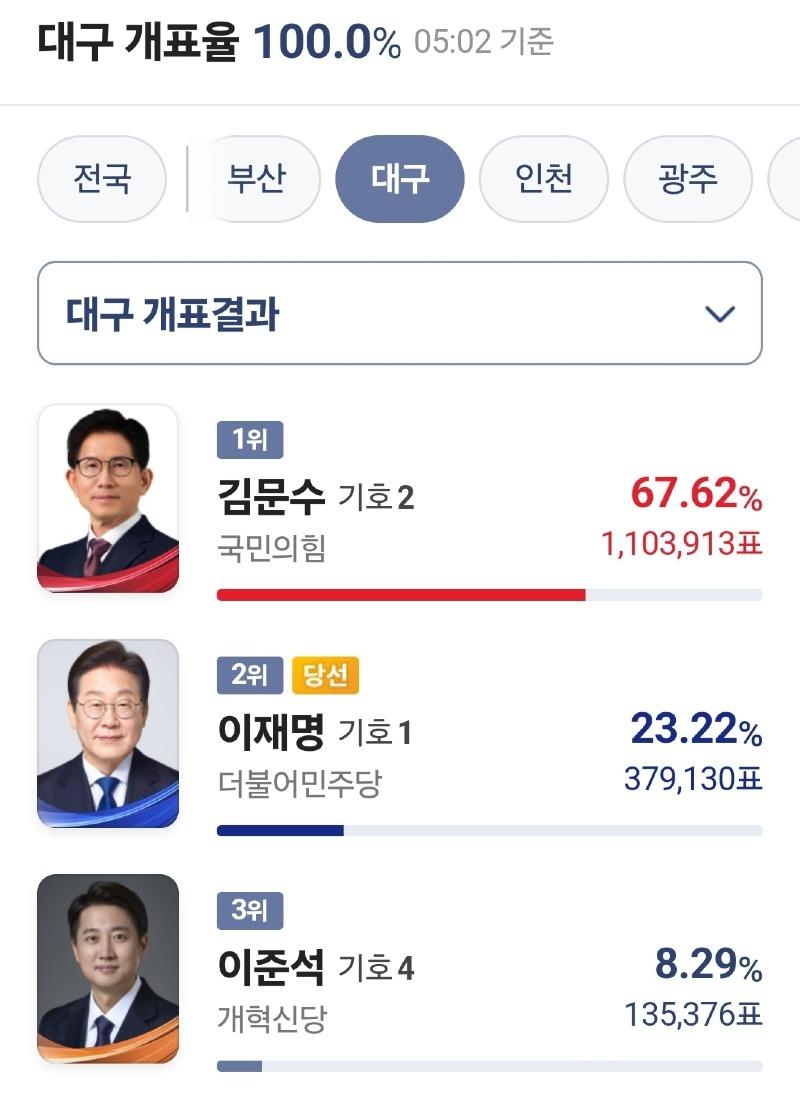
Task: Tap the 2위 rank badge
Action: [x=250, y=677]
